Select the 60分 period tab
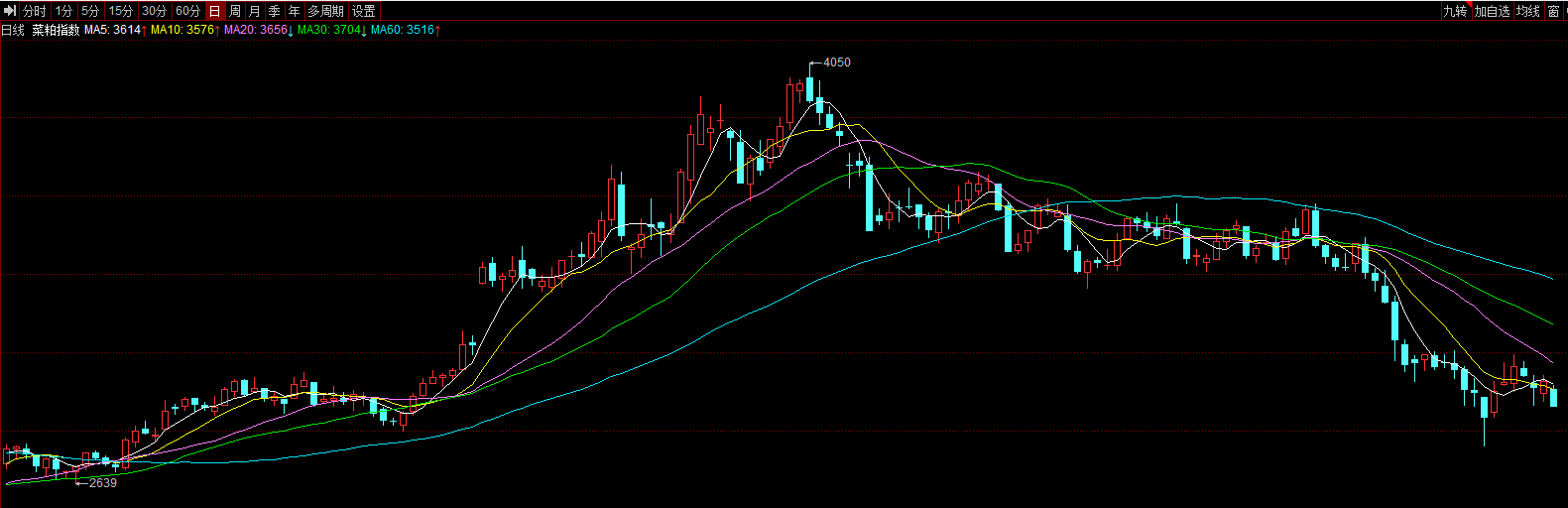 (188, 11)
